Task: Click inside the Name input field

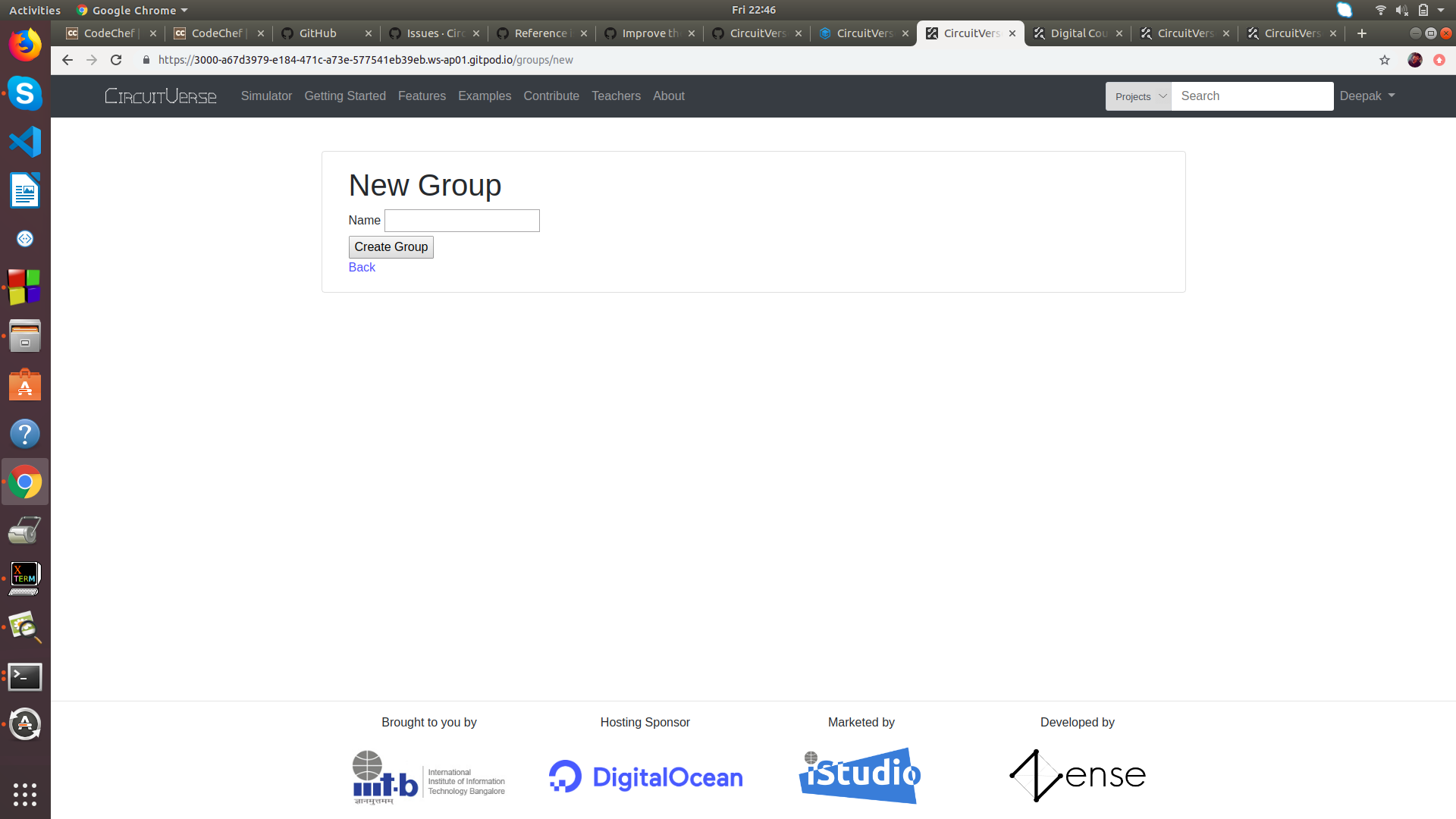Action: 461,220
